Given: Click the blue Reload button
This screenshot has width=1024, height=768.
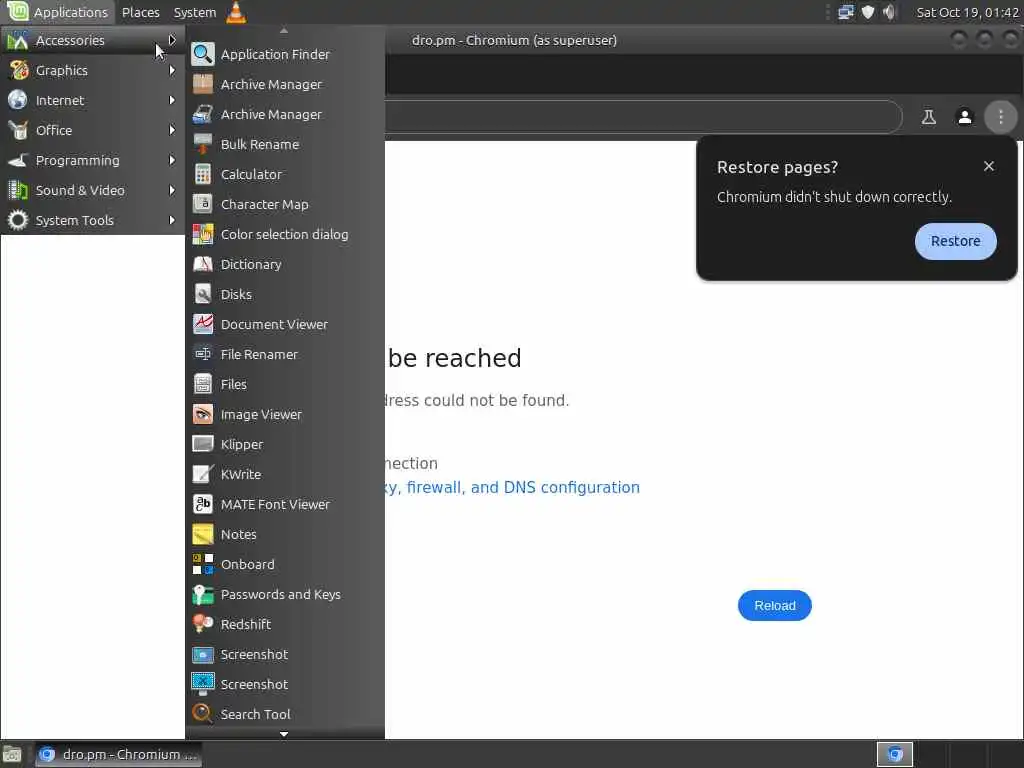Looking at the screenshot, I should point(775,605).
